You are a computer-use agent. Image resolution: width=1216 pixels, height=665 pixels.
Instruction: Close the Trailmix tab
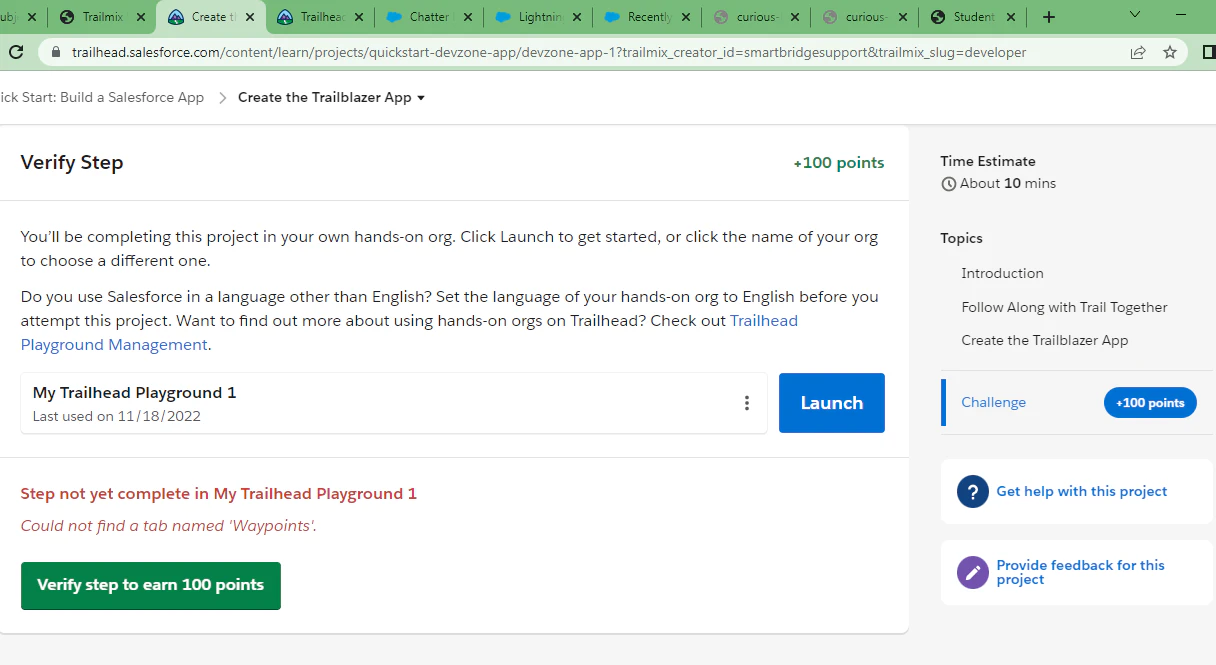click(x=139, y=17)
